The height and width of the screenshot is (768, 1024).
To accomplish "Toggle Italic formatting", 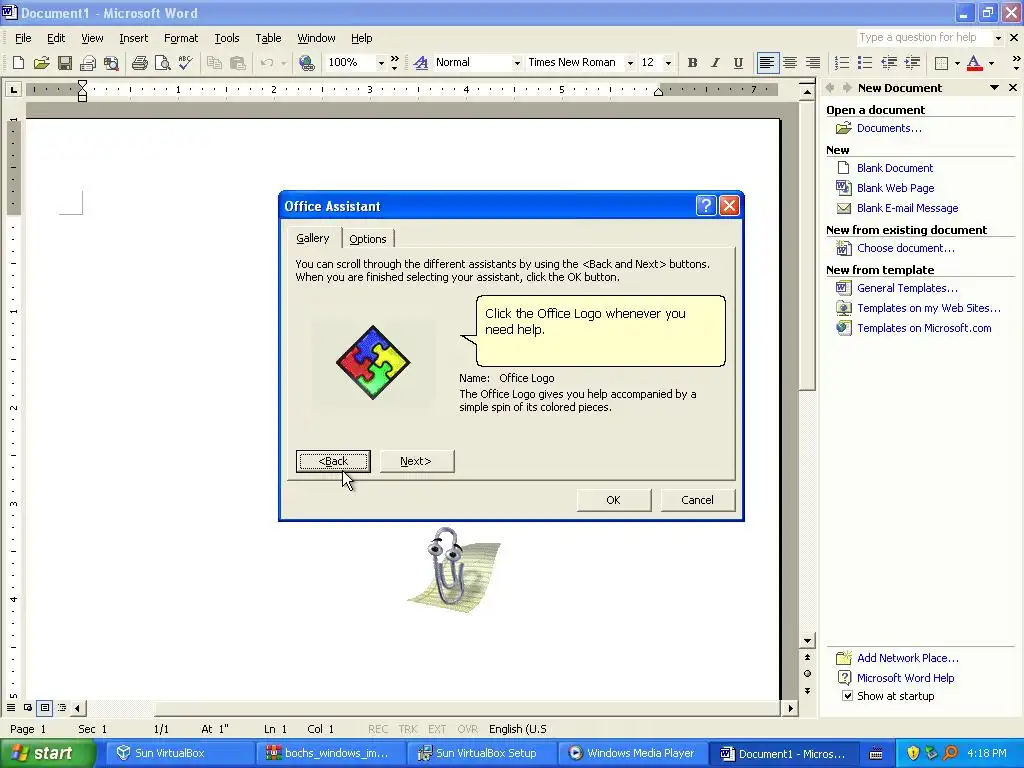I will (715, 63).
